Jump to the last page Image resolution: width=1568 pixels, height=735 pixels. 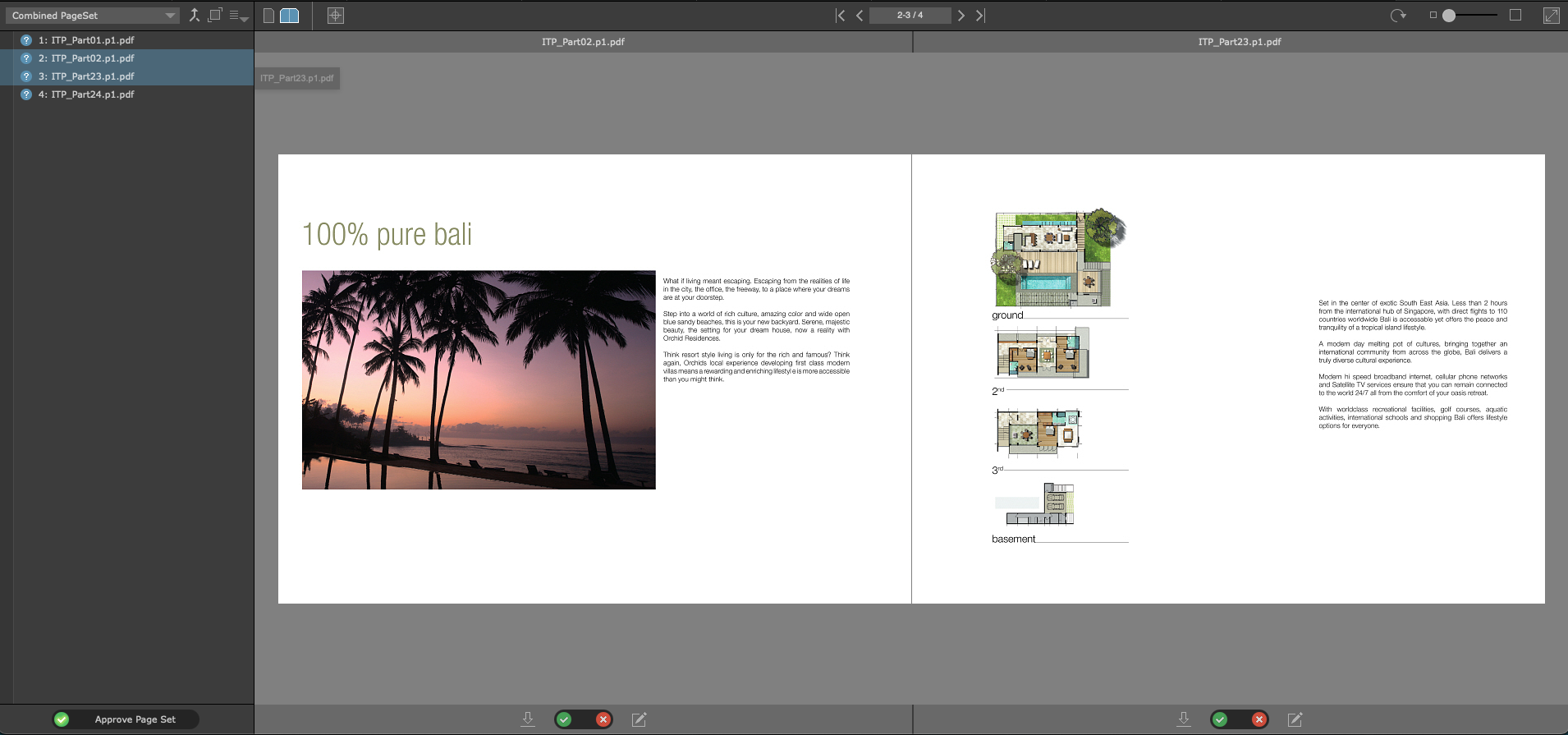[x=980, y=16]
